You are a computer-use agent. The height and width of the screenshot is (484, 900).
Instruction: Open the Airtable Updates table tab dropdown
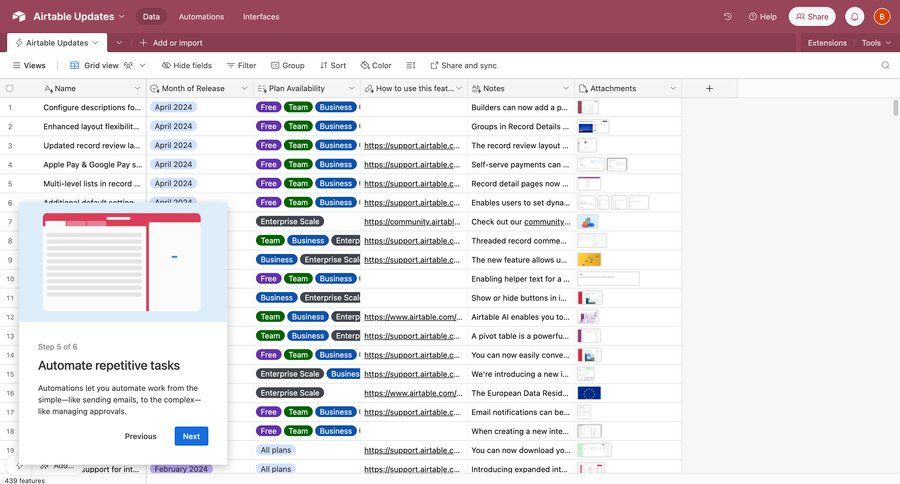point(95,42)
